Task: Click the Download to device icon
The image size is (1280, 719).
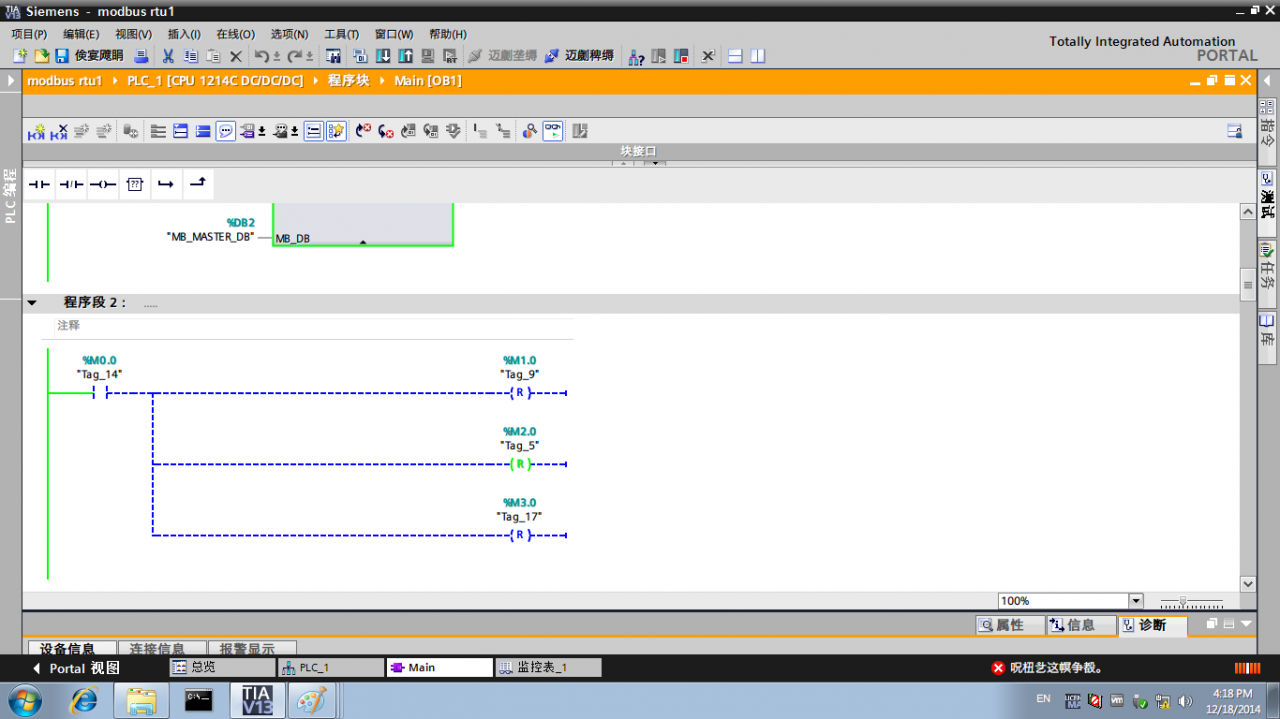Action: (382, 56)
